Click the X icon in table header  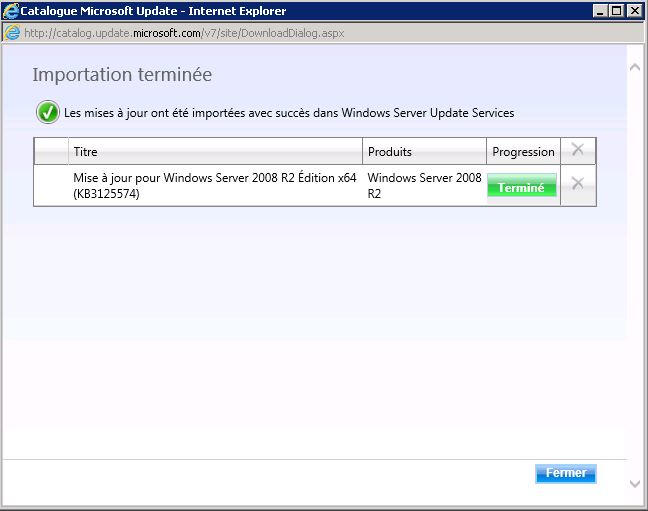(x=577, y=149)
